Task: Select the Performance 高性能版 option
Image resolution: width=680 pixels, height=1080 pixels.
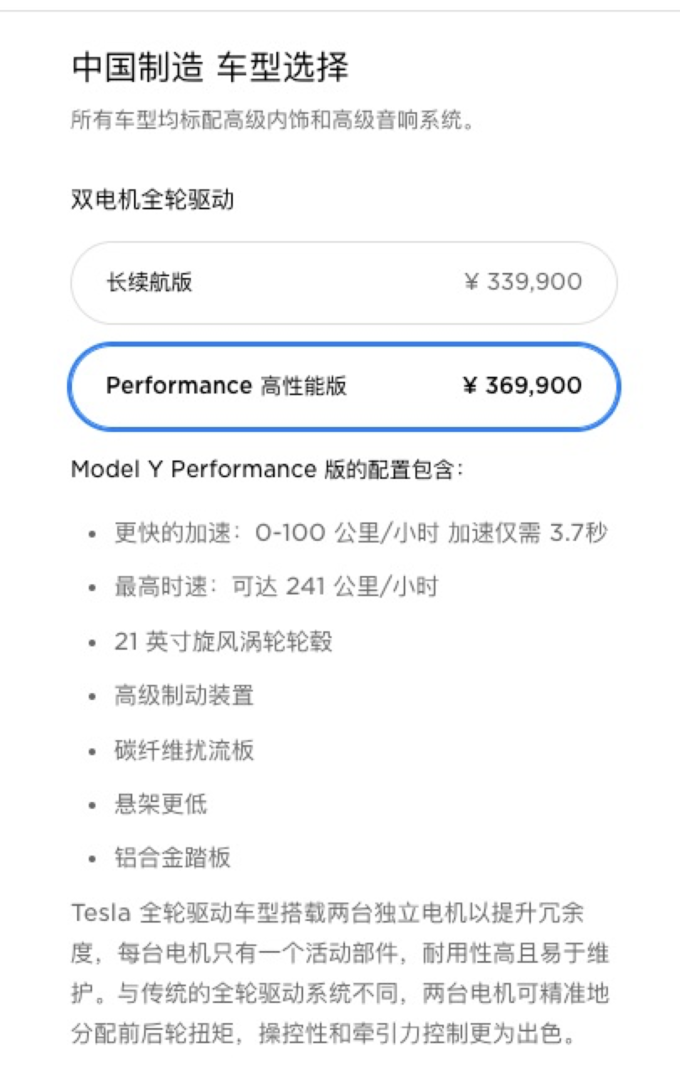Action: coord(227,386)
